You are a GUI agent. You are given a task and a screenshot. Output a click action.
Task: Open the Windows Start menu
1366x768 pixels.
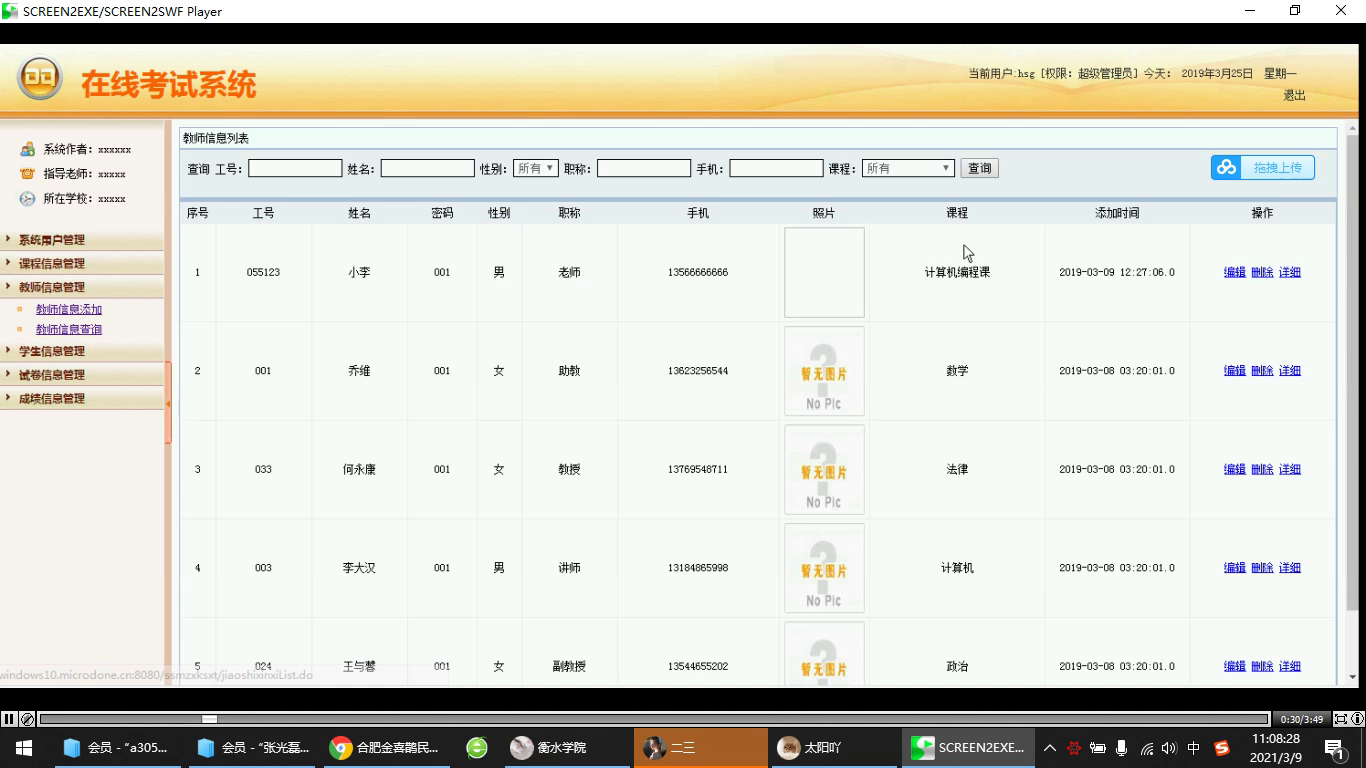point(23,748)
